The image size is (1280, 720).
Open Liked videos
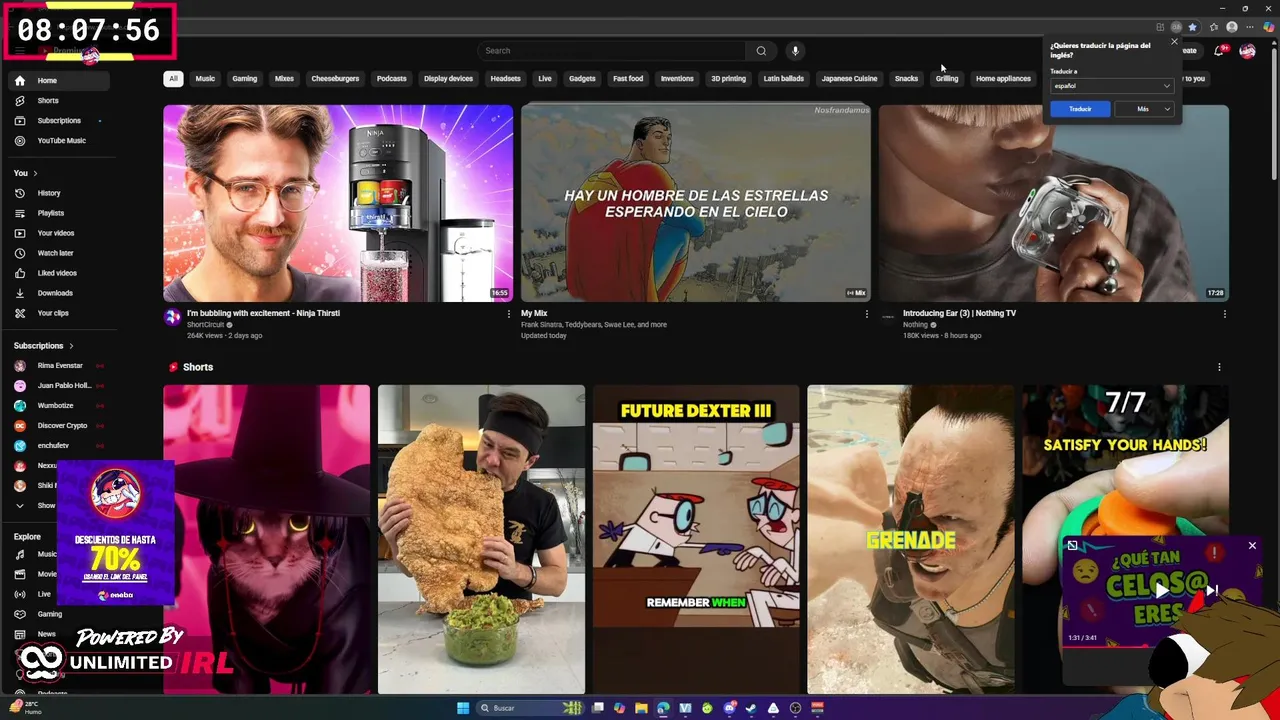click(59, 273)
